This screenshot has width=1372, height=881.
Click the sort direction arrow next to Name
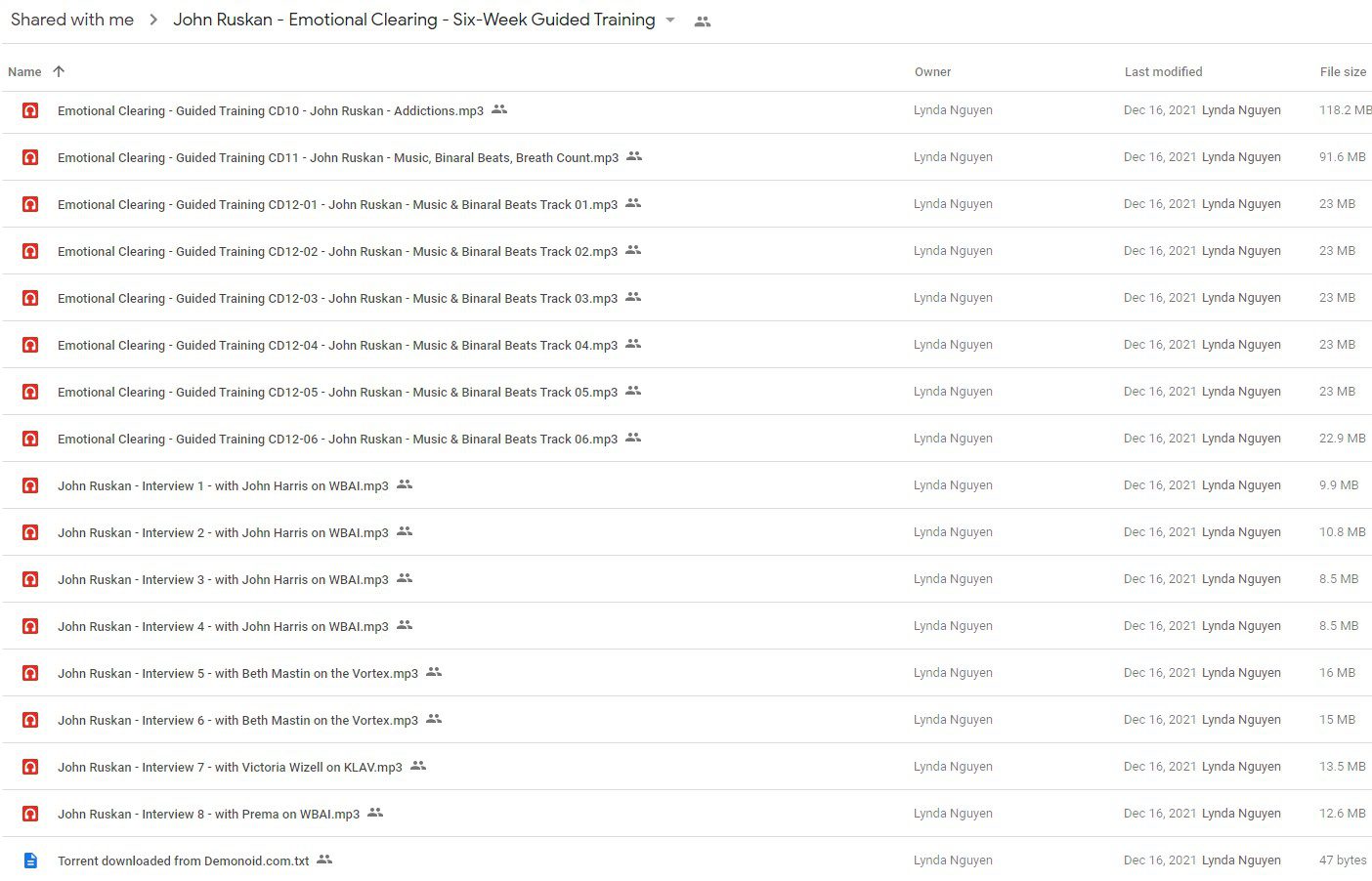[59, 71]
